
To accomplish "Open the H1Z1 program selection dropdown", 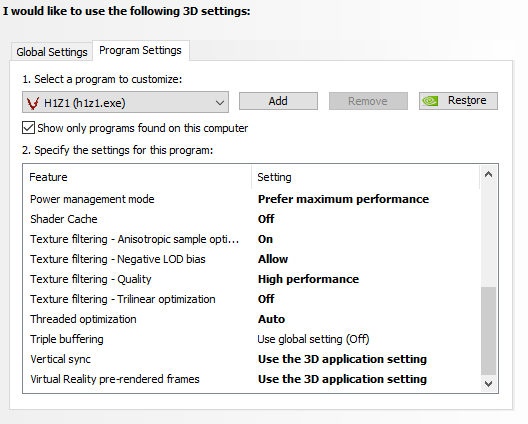I will [x=125, y=102].
